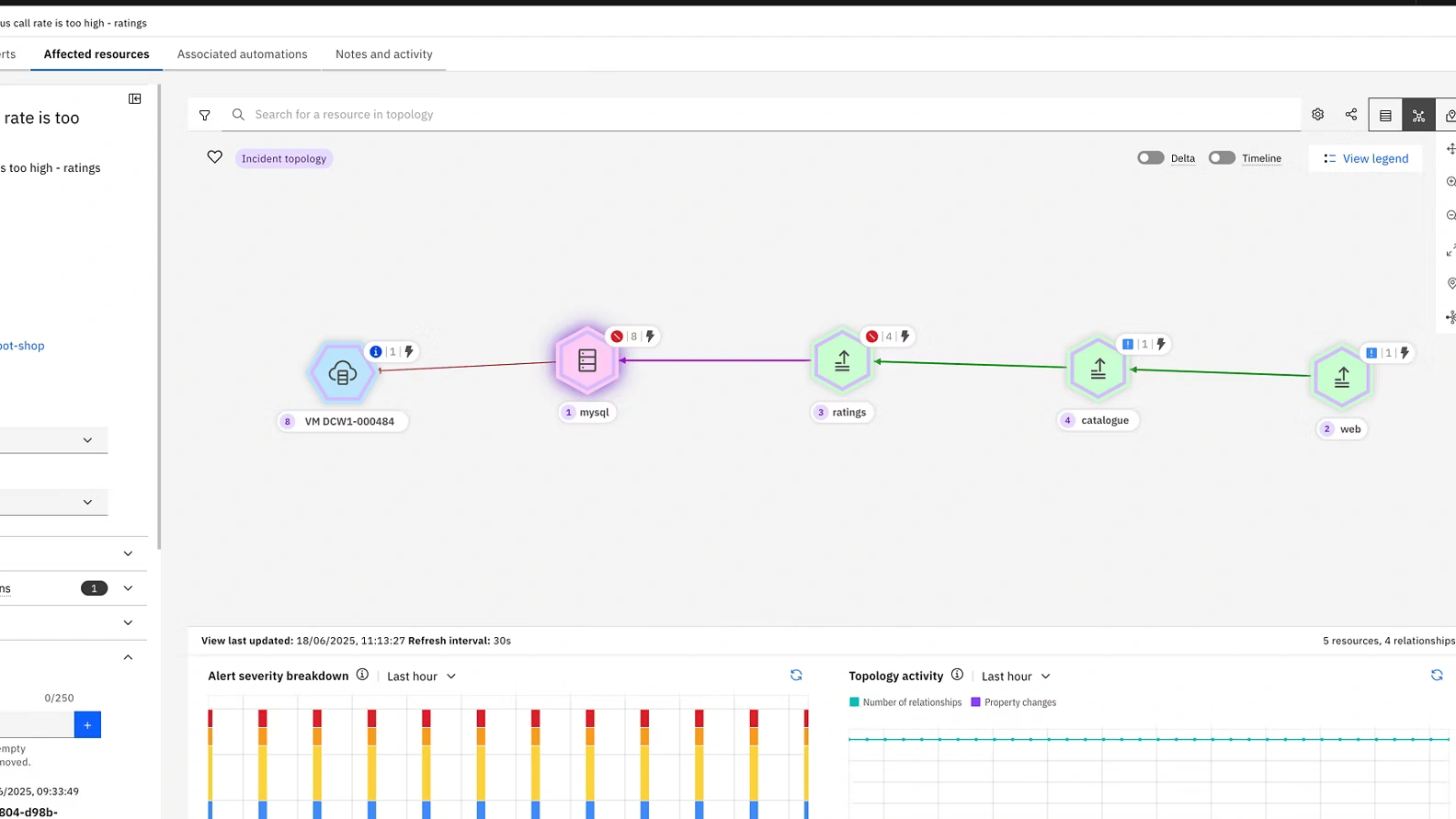
Task: Enable the Delta toggle
Action: [x=1150, y=158]
